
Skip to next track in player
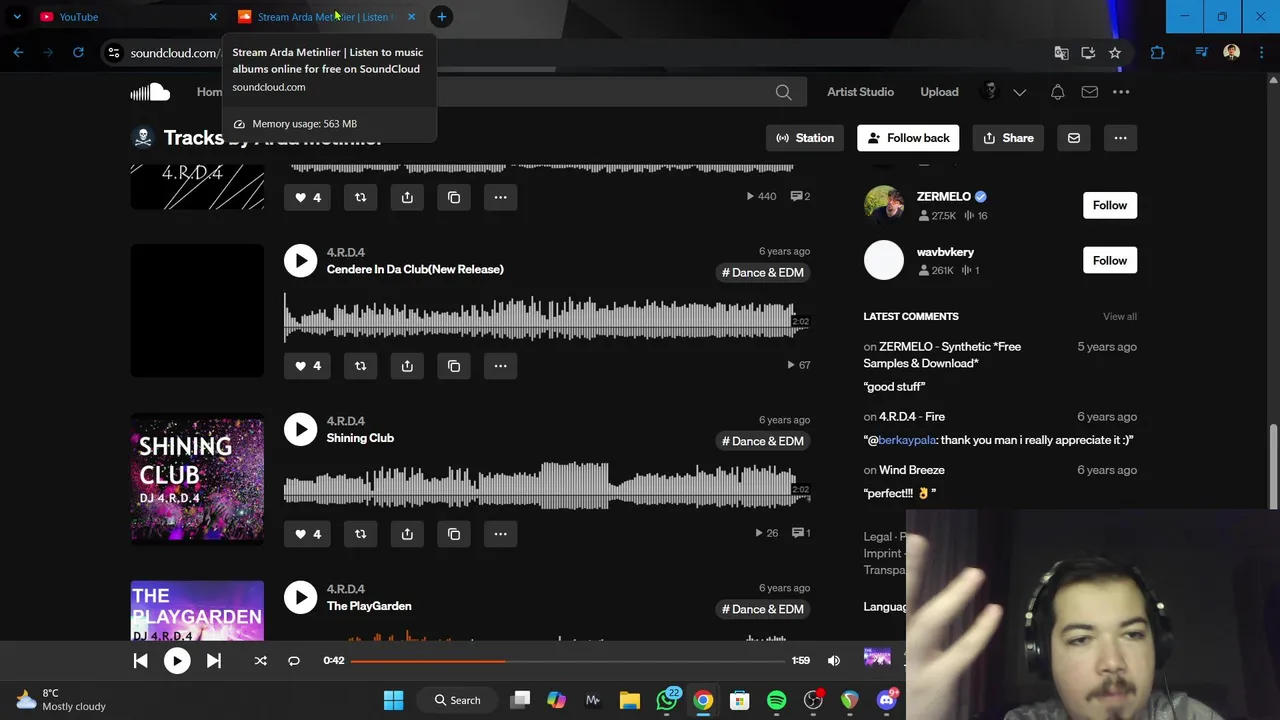click(x=213, y=660)
